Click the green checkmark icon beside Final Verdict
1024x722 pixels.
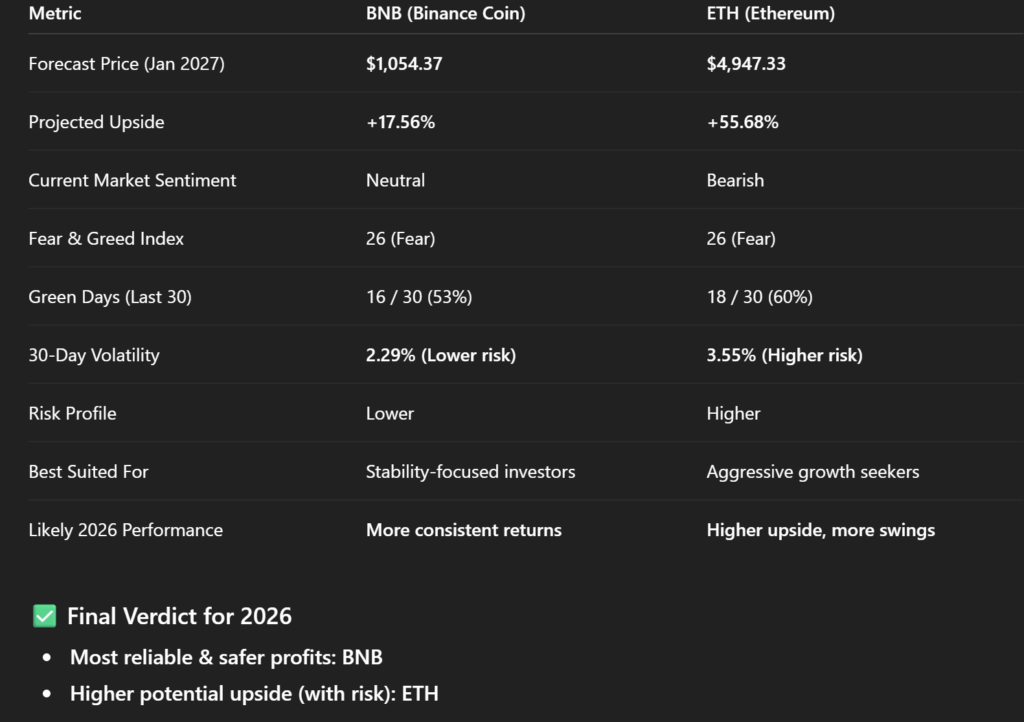click(44, 616)
